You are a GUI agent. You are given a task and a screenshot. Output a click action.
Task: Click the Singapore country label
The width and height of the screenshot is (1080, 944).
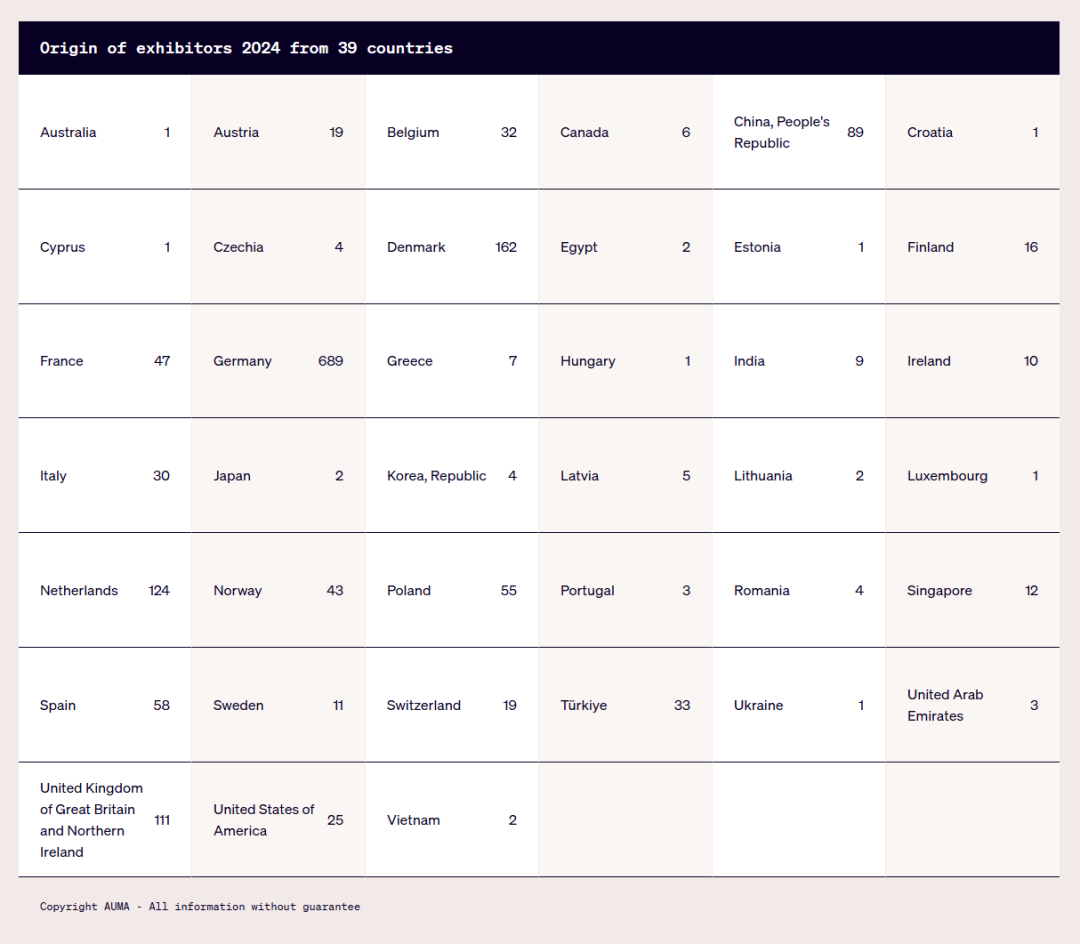tap(939, 590)
